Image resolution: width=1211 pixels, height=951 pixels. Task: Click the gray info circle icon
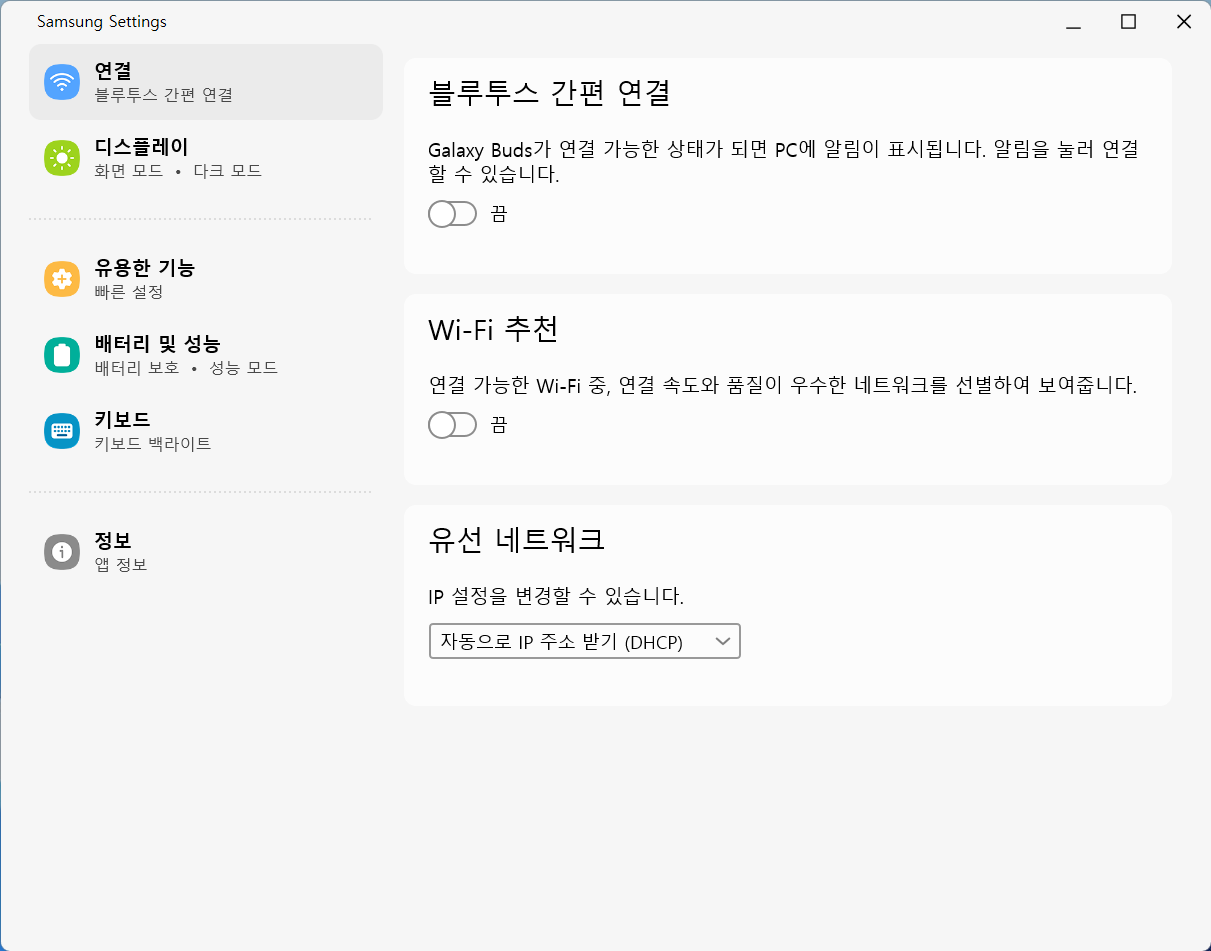pyautogui.click(x=62, y=552)
